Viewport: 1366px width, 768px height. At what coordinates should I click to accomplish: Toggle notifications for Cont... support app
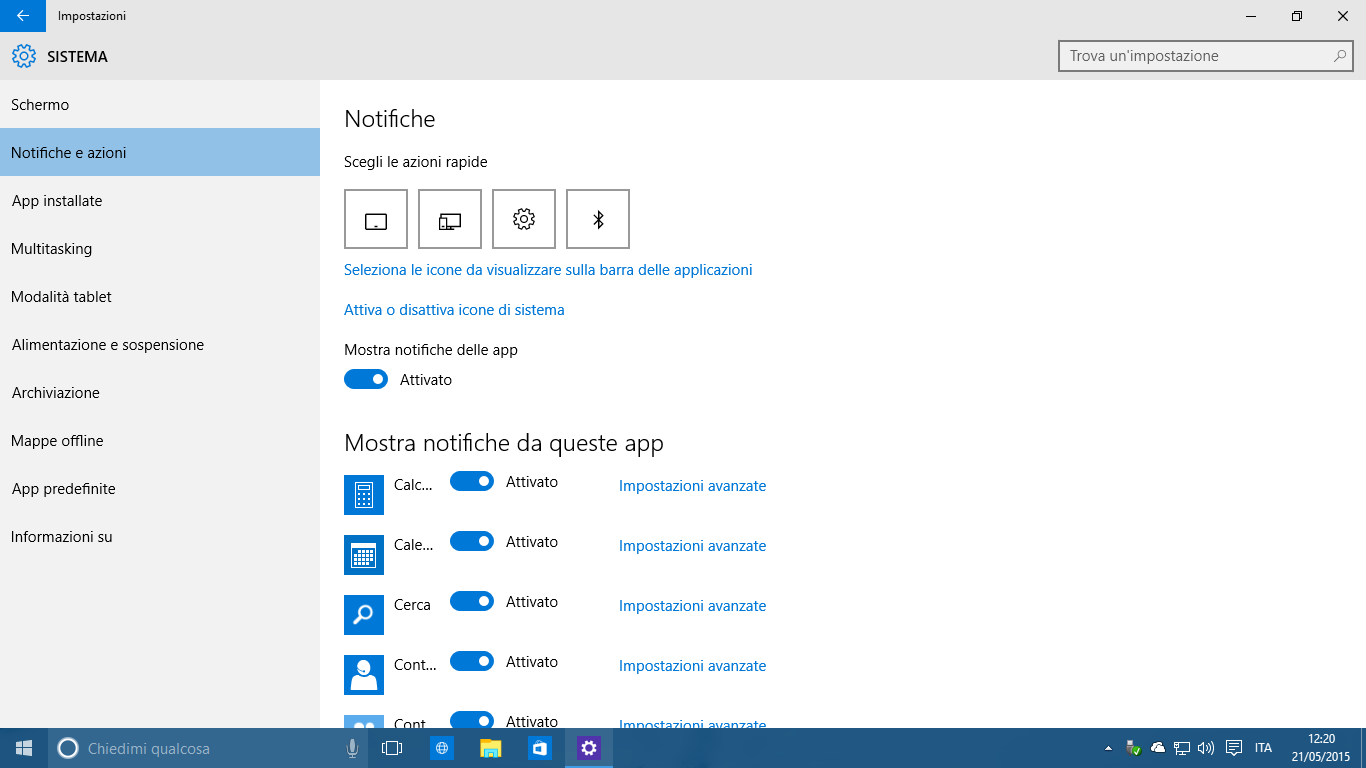tap(472, 662)
